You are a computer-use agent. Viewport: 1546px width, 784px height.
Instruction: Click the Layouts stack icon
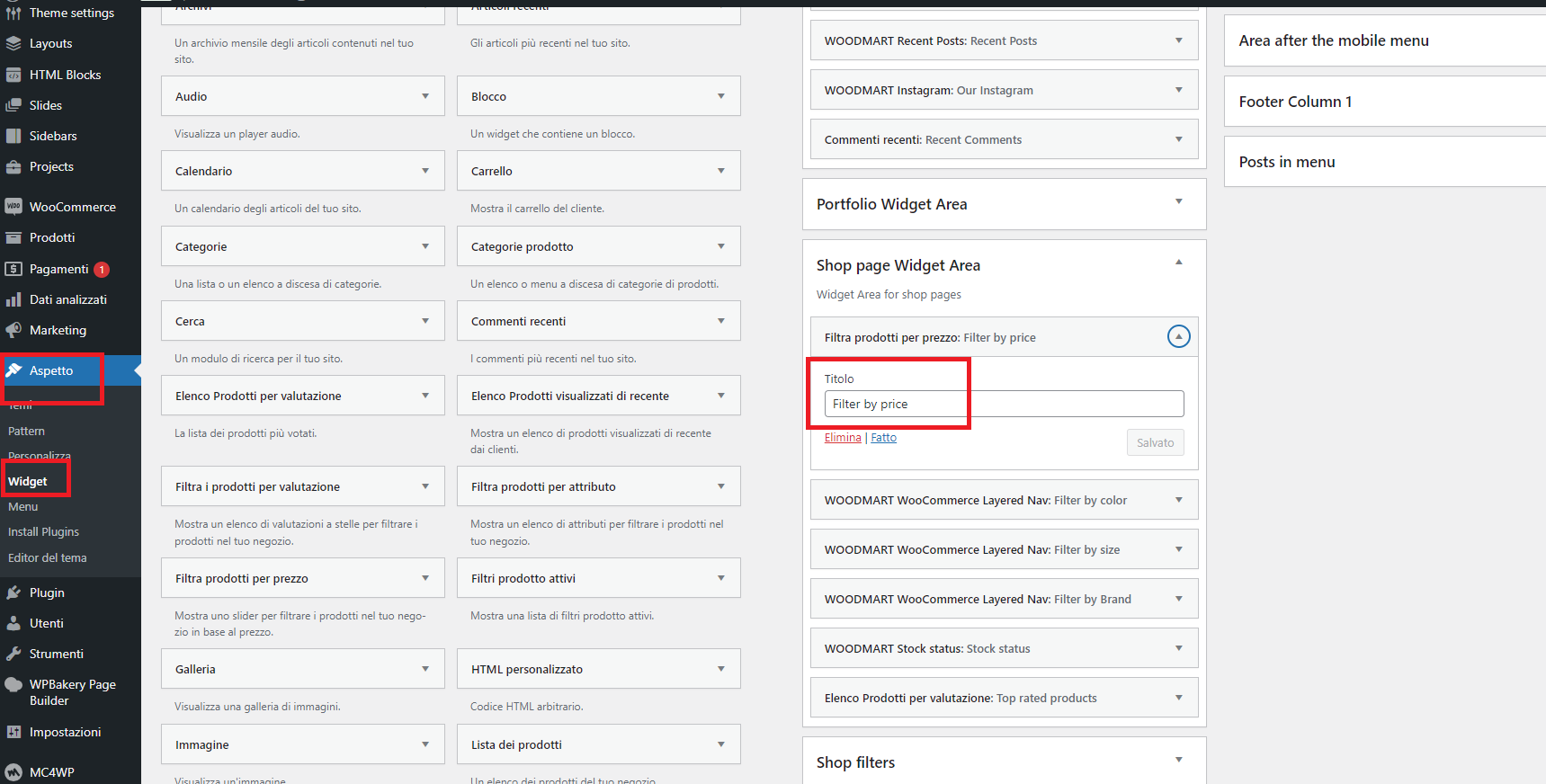13,43
